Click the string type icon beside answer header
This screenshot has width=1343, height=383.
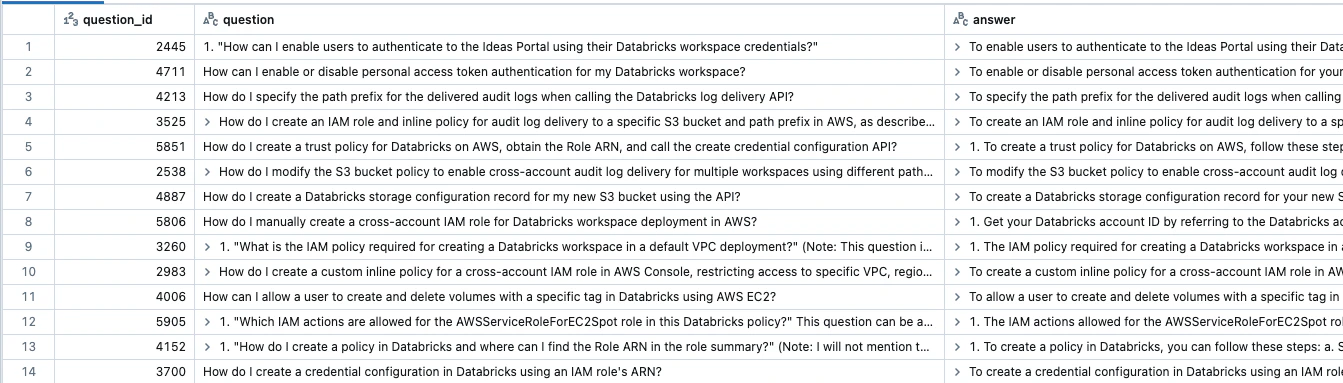click(x=961, y=20)
